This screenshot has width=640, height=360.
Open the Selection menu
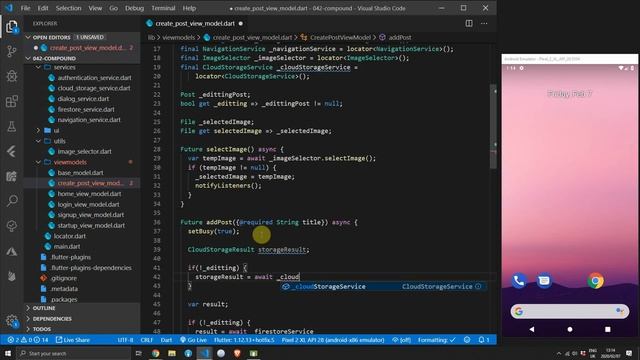(x=68, y=8)
